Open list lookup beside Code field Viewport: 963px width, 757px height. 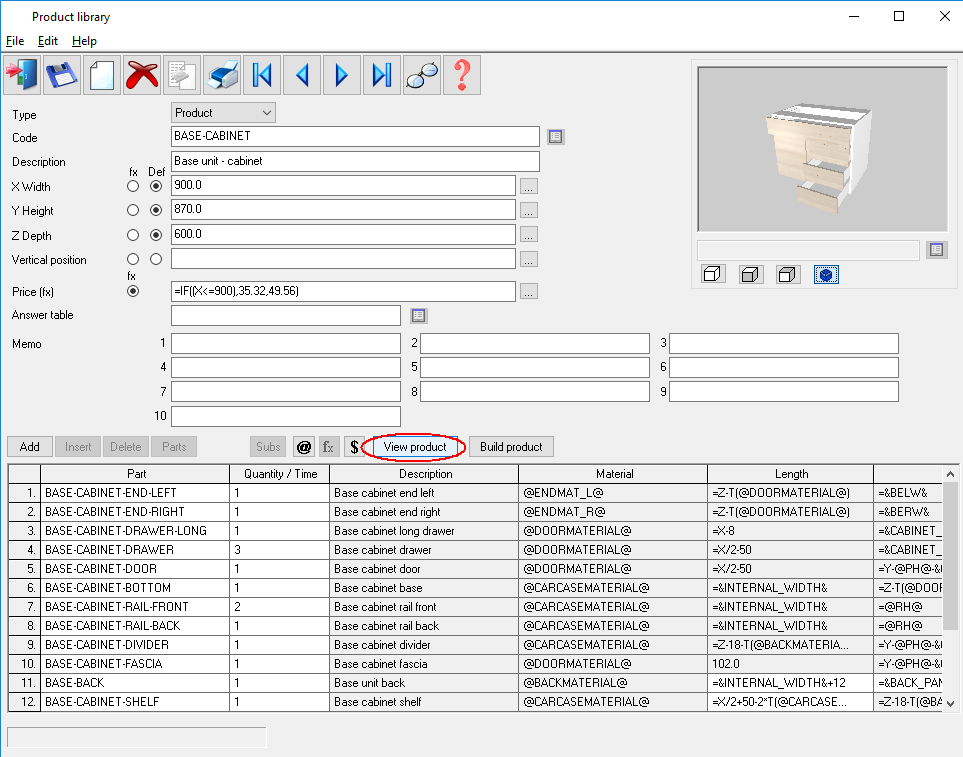click(556, 136)
